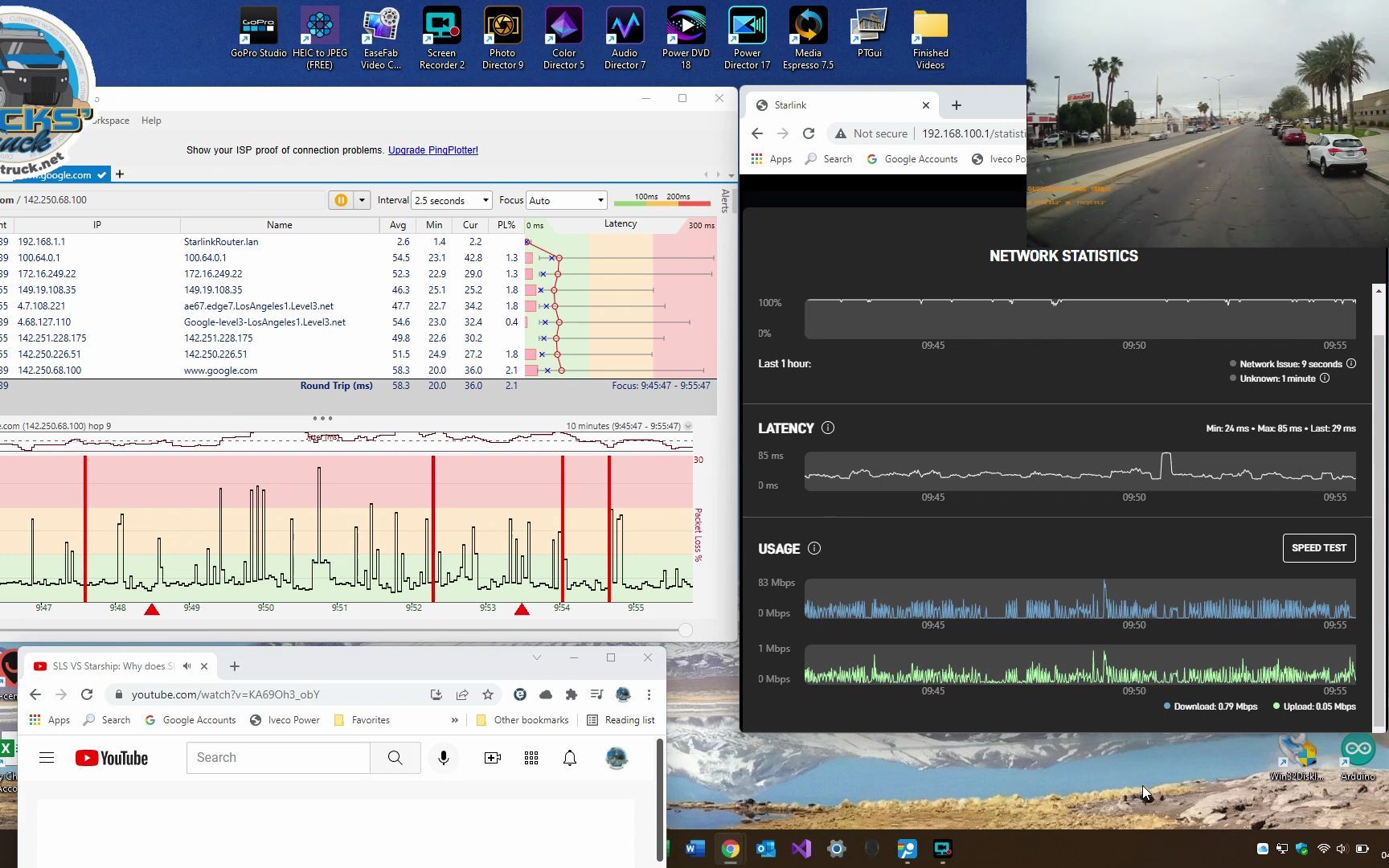This screenshot has width=1389, height=868.
Task: Open the Alerts side panel in PingPlotter
Action: pos(725,201)
